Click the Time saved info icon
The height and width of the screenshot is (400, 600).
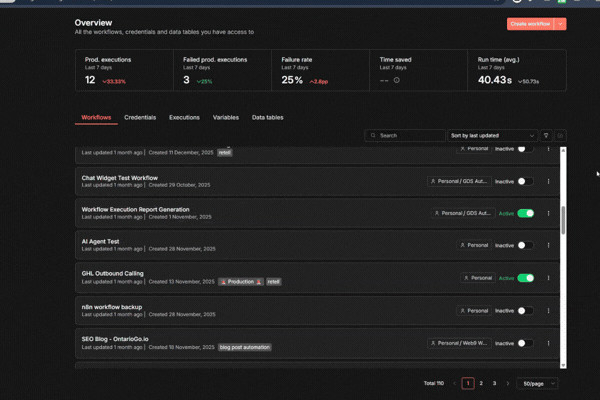click(x=396, y=80)
